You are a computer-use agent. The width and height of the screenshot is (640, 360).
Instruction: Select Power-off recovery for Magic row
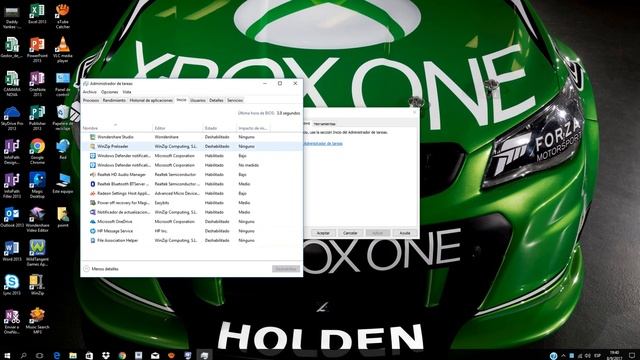pyautogui.click(x=192, y=203)
